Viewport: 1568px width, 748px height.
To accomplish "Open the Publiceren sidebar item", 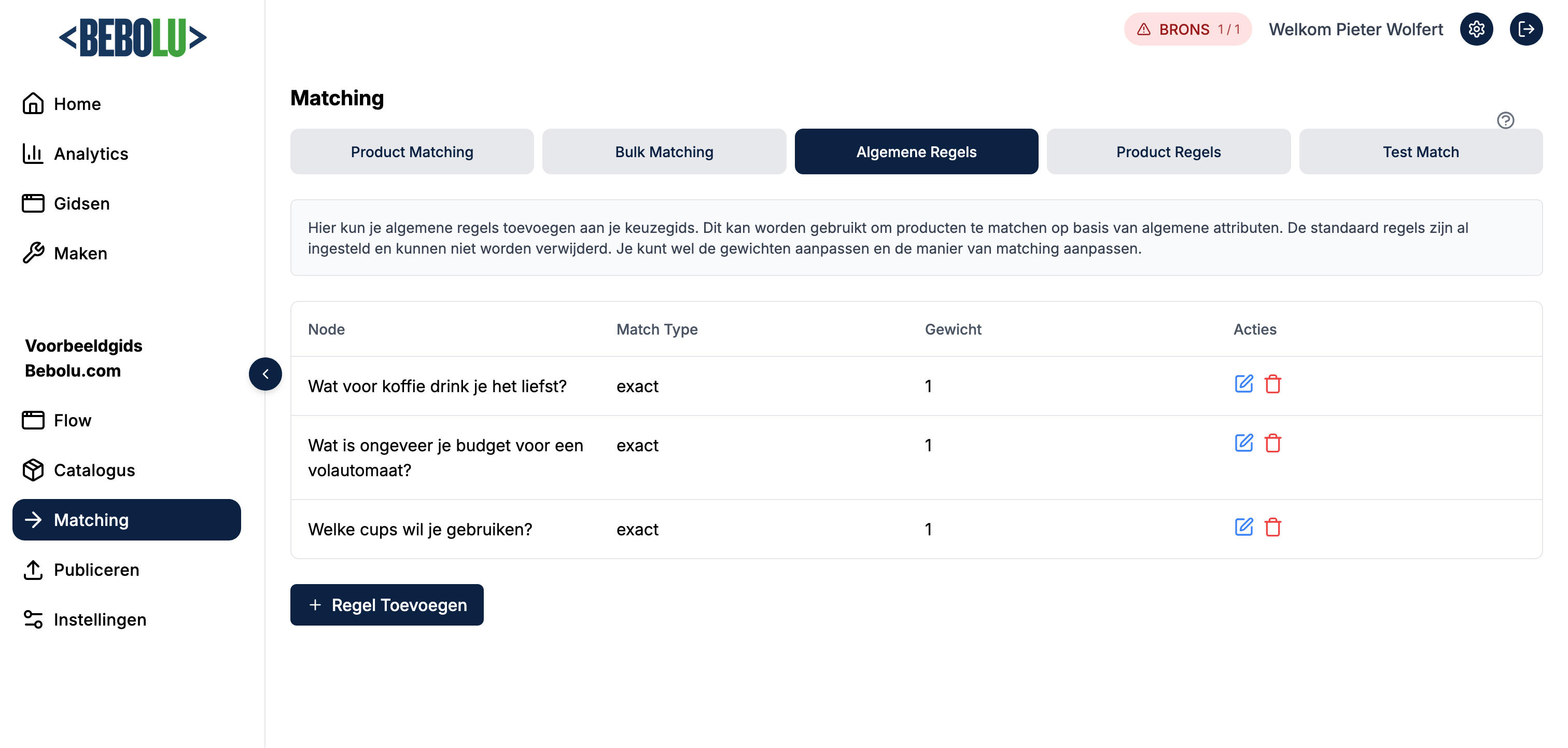I will tap(96, 570).
